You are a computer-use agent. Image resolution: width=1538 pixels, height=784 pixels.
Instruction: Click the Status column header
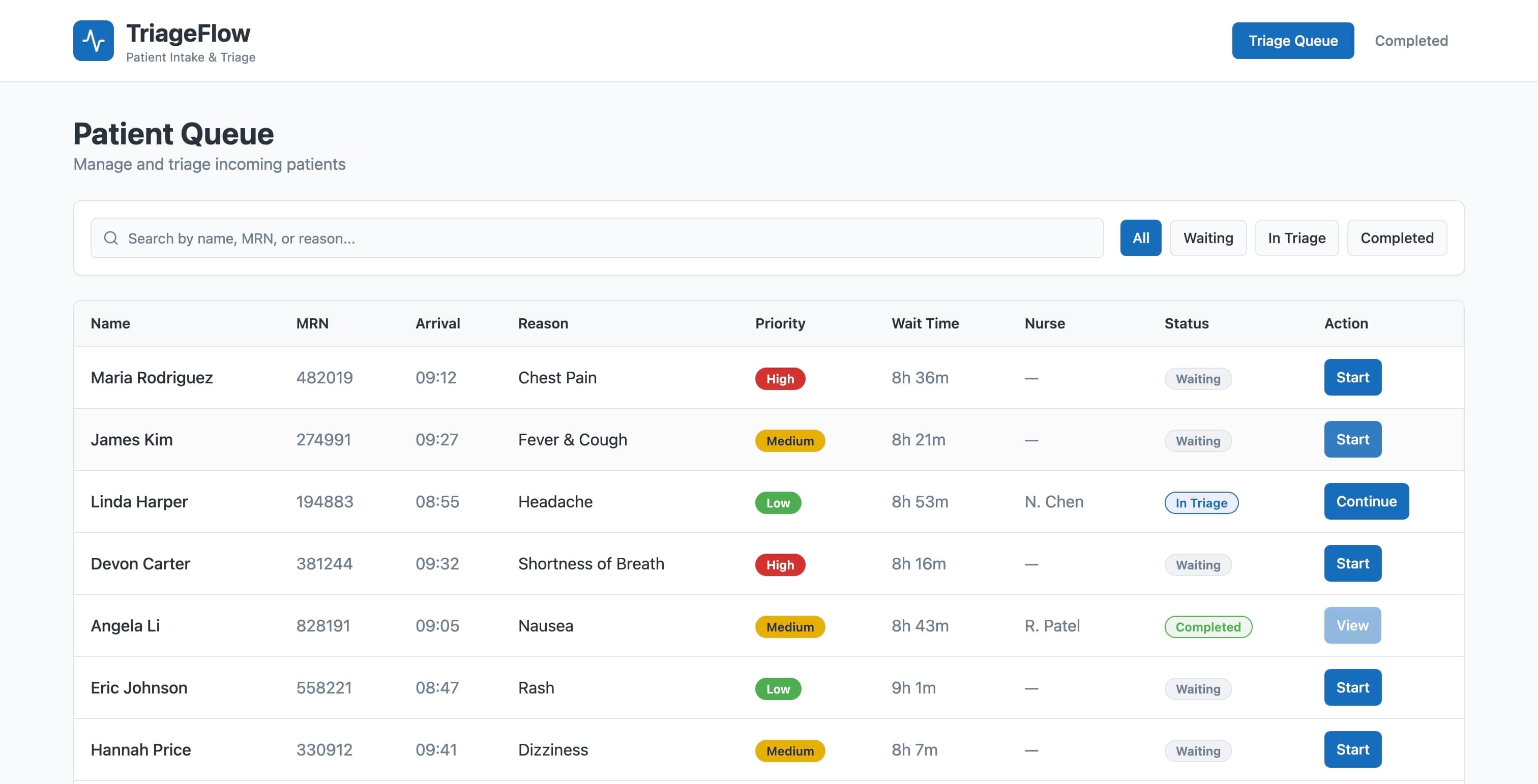click(x=1187, y=323)
